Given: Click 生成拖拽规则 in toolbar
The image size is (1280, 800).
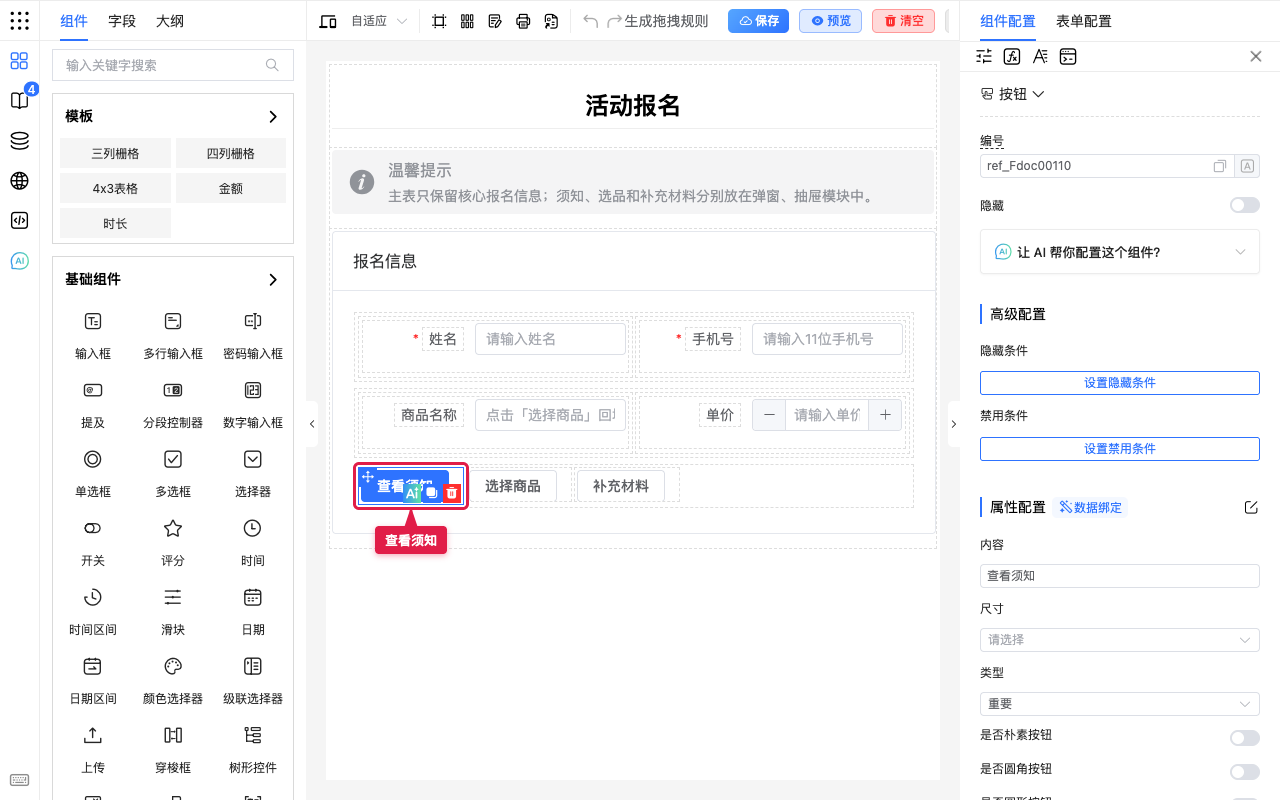Looking at the screenshot, I should (666, 21).
